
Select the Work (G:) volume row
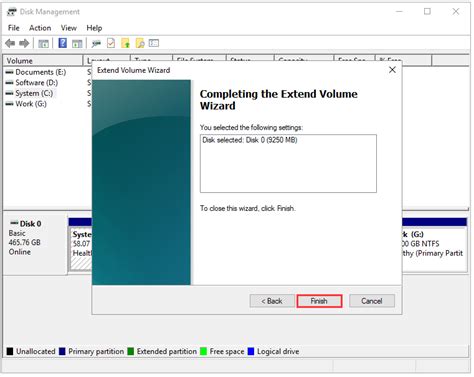[26, 104]
